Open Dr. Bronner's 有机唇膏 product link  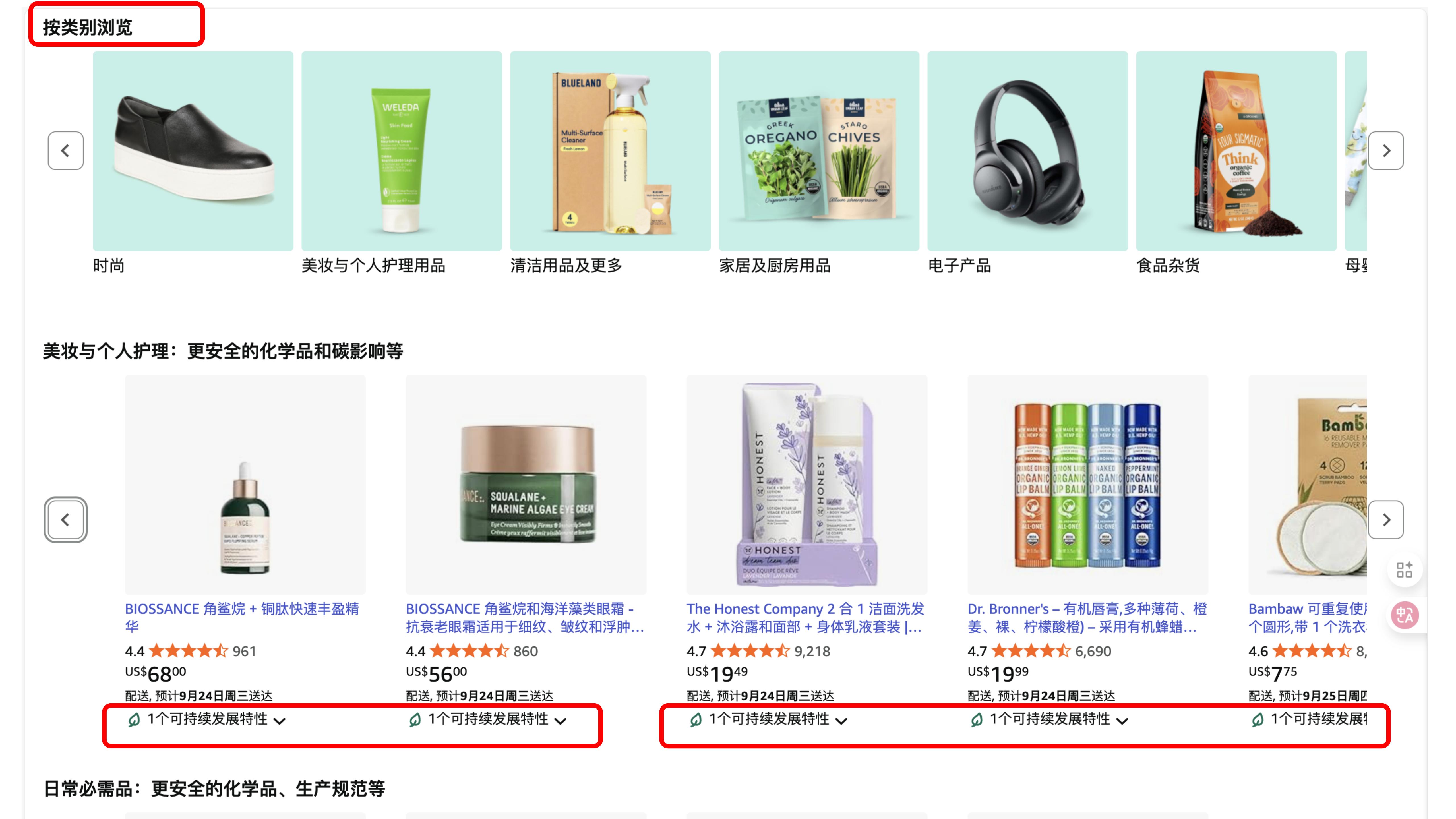tap(1087, 618)
